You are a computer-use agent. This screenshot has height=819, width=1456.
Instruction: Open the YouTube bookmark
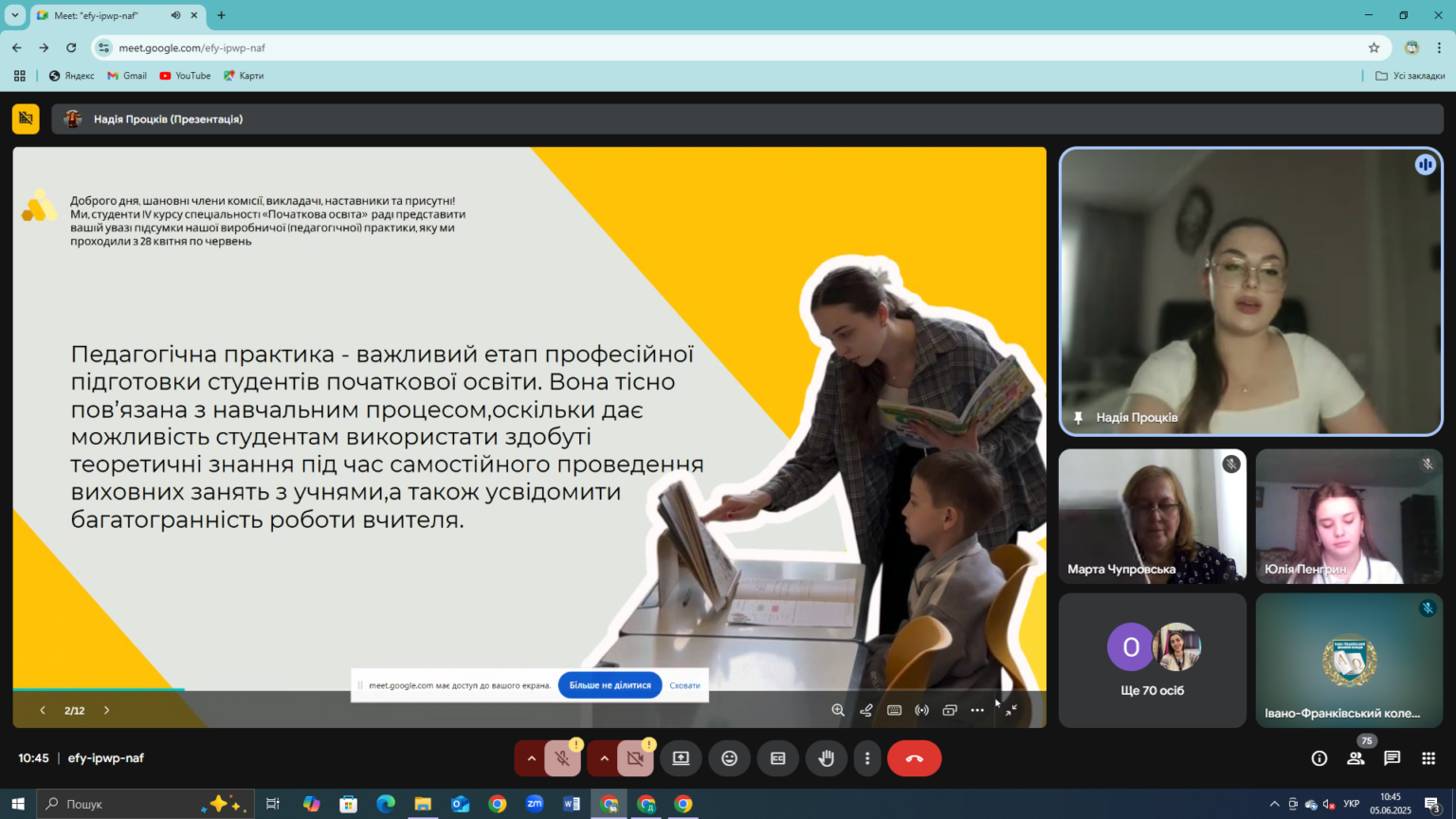pyautogui.click(x=185, y=76)
